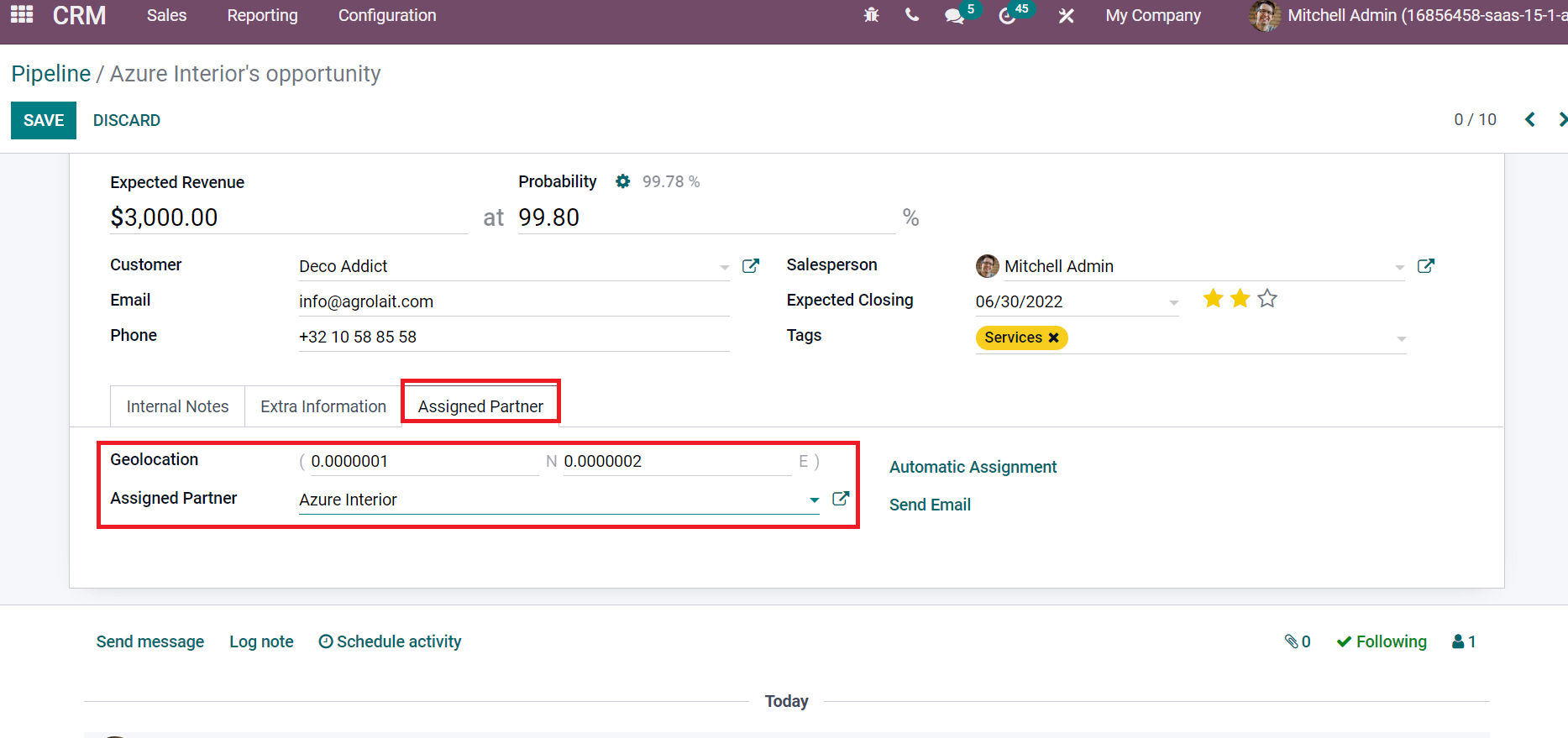Open the apps grid menu icon

[22, 15]
